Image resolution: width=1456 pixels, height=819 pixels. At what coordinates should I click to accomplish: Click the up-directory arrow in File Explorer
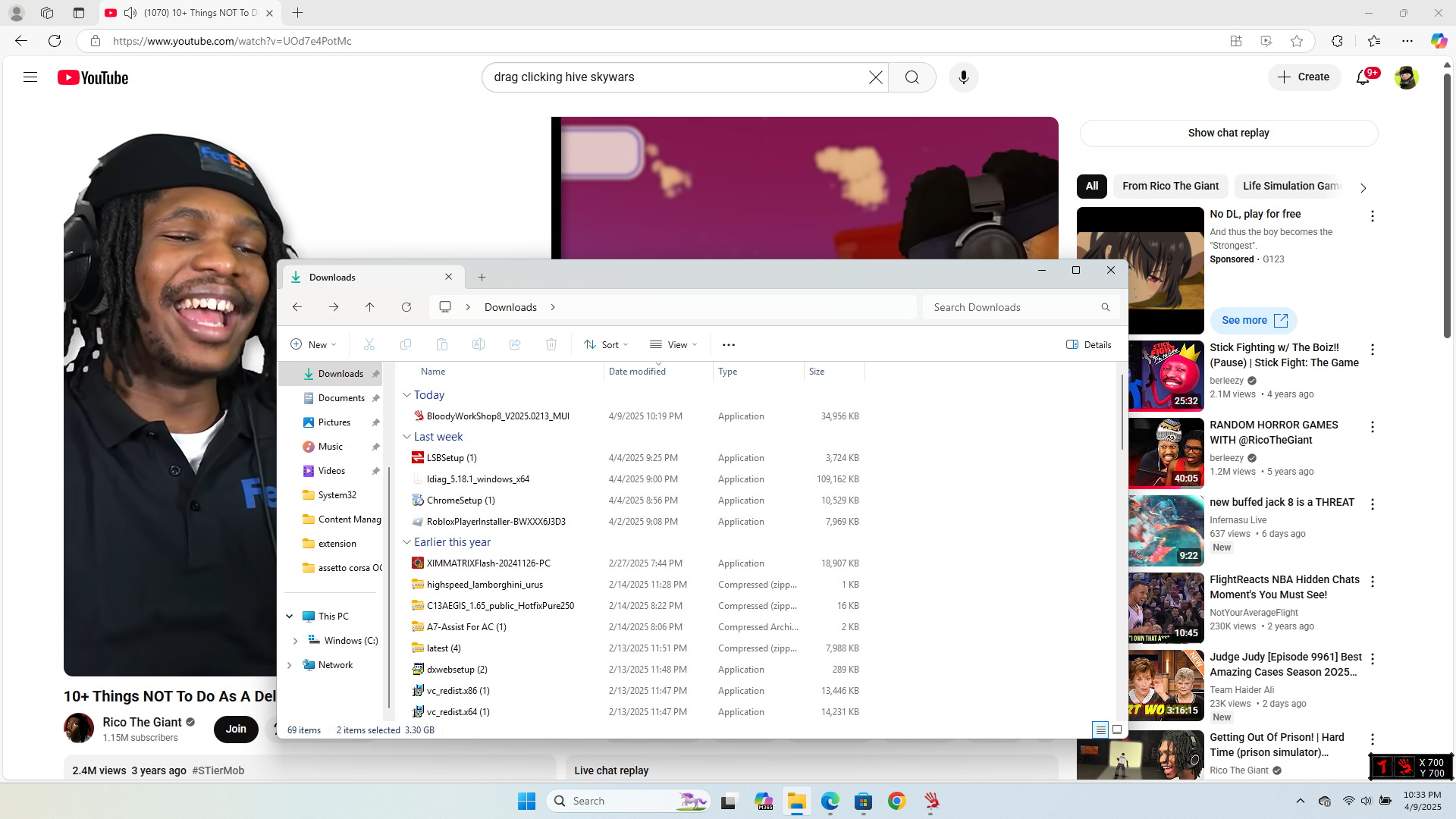370,307
